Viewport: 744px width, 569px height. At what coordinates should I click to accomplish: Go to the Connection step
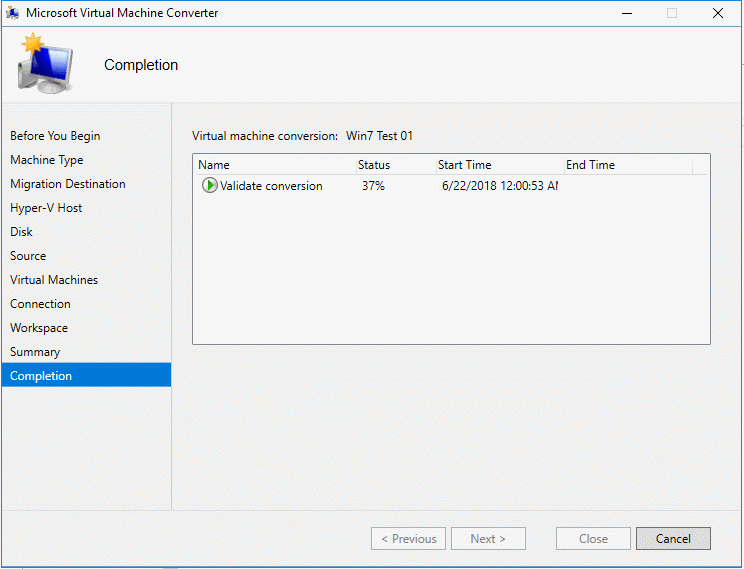click(x=40, y=304)
